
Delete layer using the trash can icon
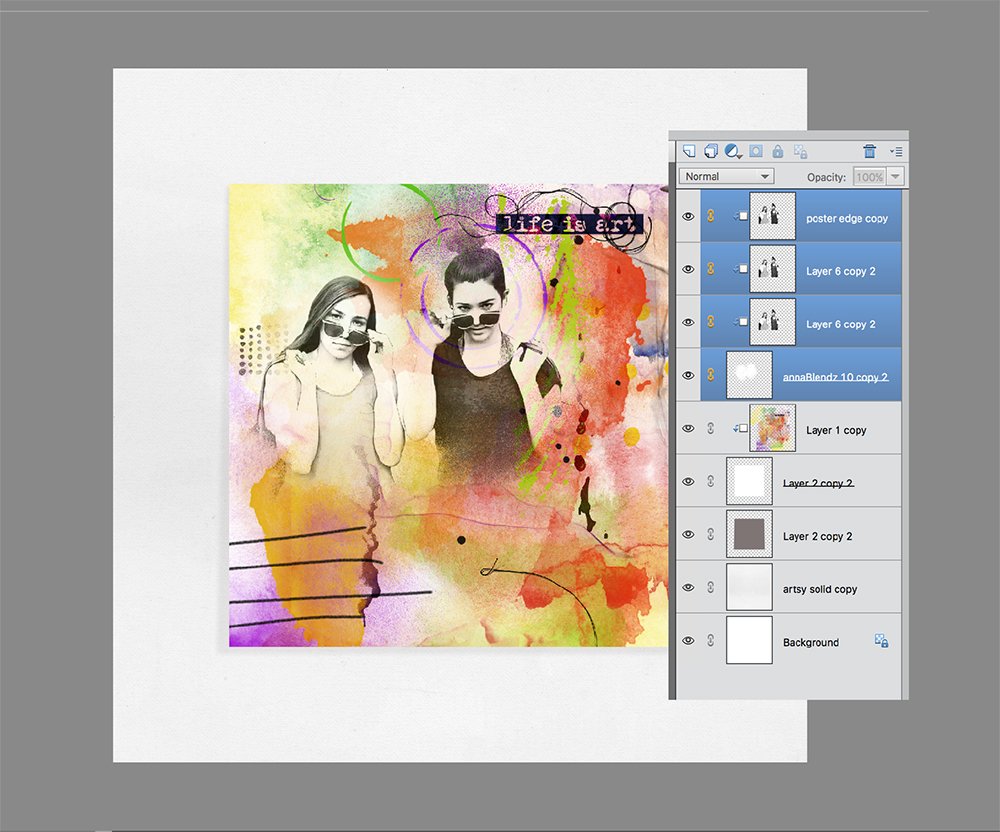click(x=869, y=151)
